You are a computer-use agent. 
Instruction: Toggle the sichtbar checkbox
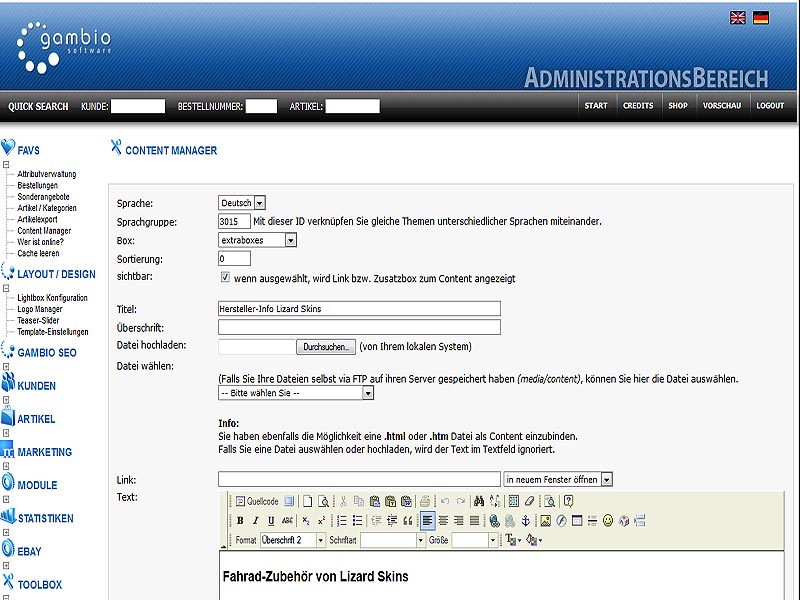click(x=224, y=277)
